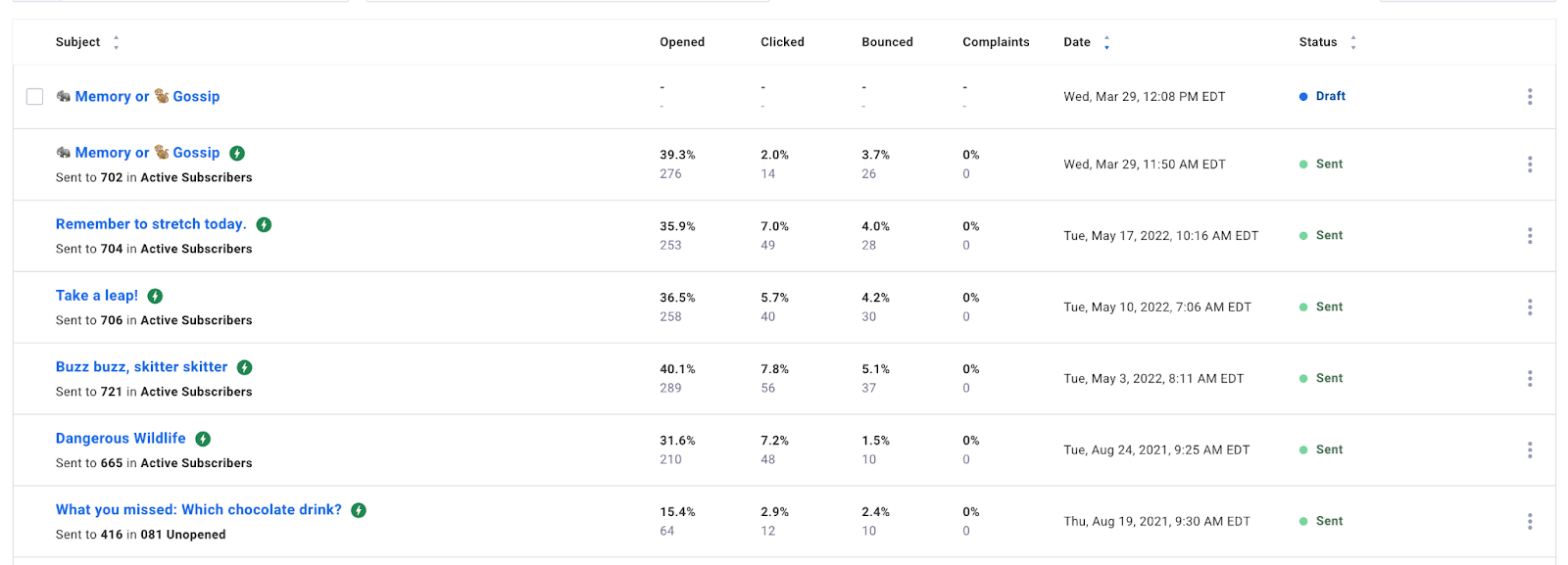Click the Clicked column header
Screen dimensions: 1568x565
pos(782,42)
